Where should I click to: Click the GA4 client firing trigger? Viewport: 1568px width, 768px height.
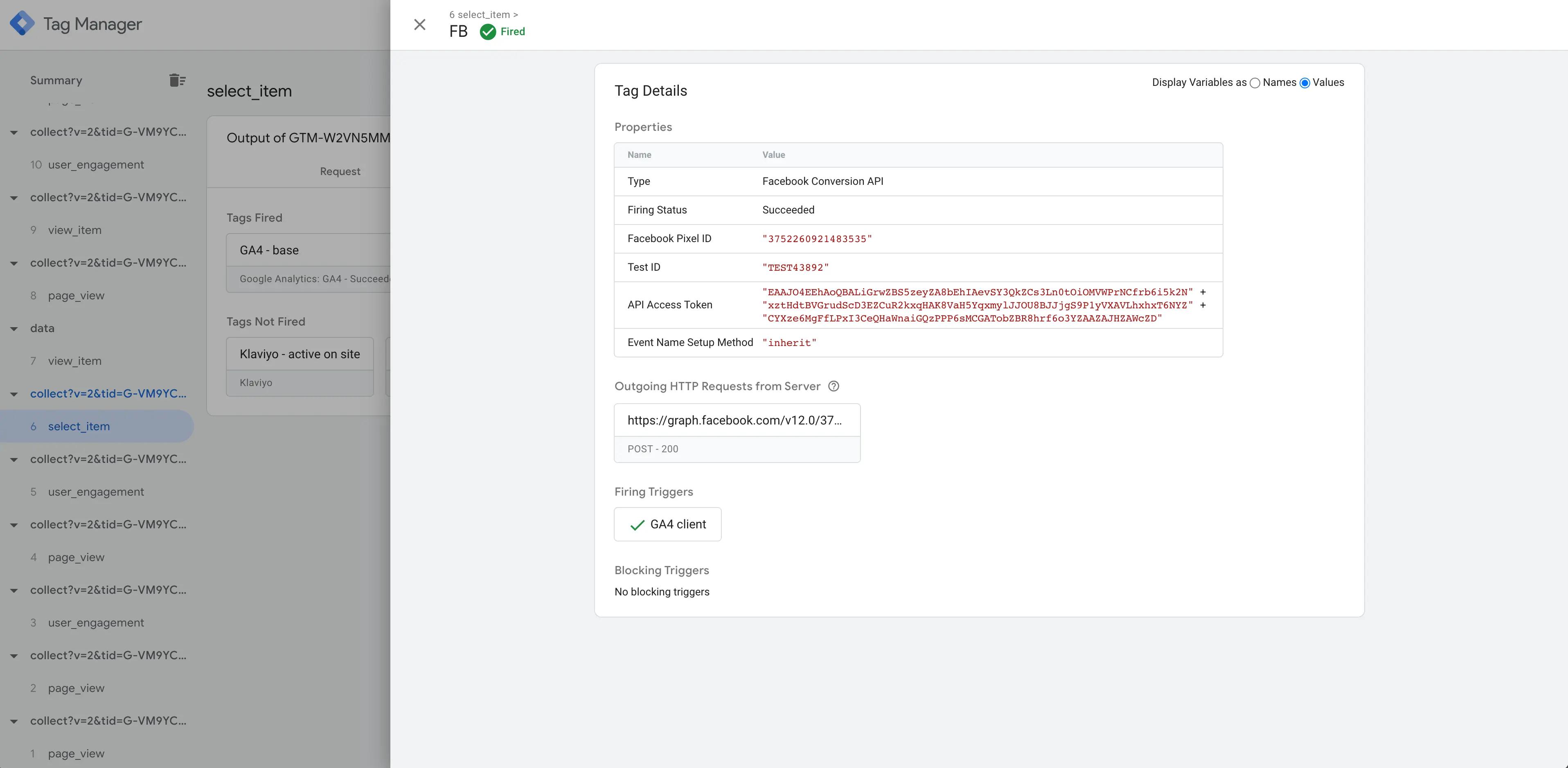[668, 524]
